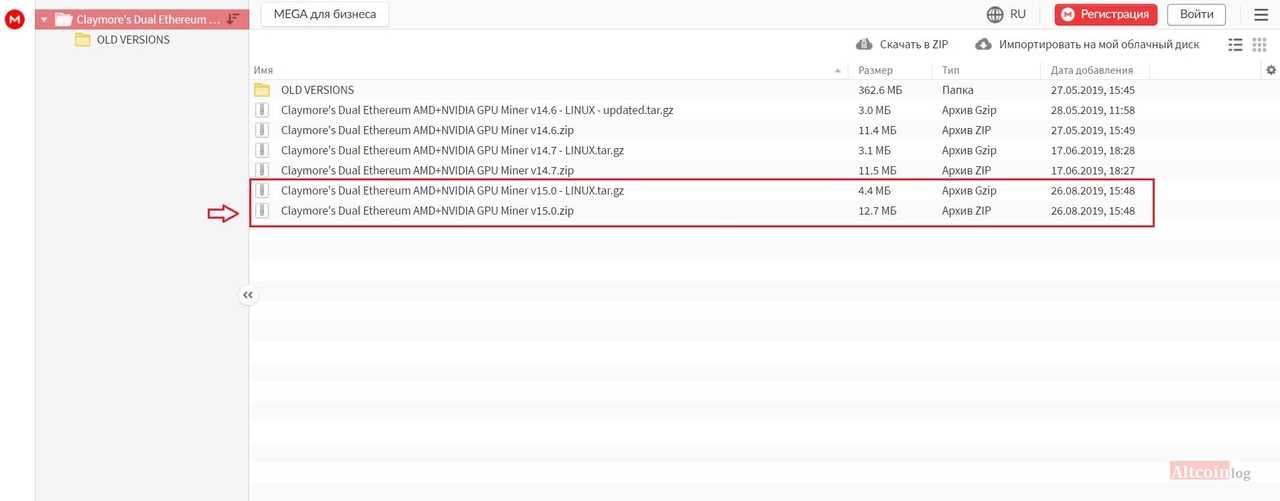Click archive icon of Miner v14.7.zip
This screenshot has height=501, width=1280.
(262, 170)
